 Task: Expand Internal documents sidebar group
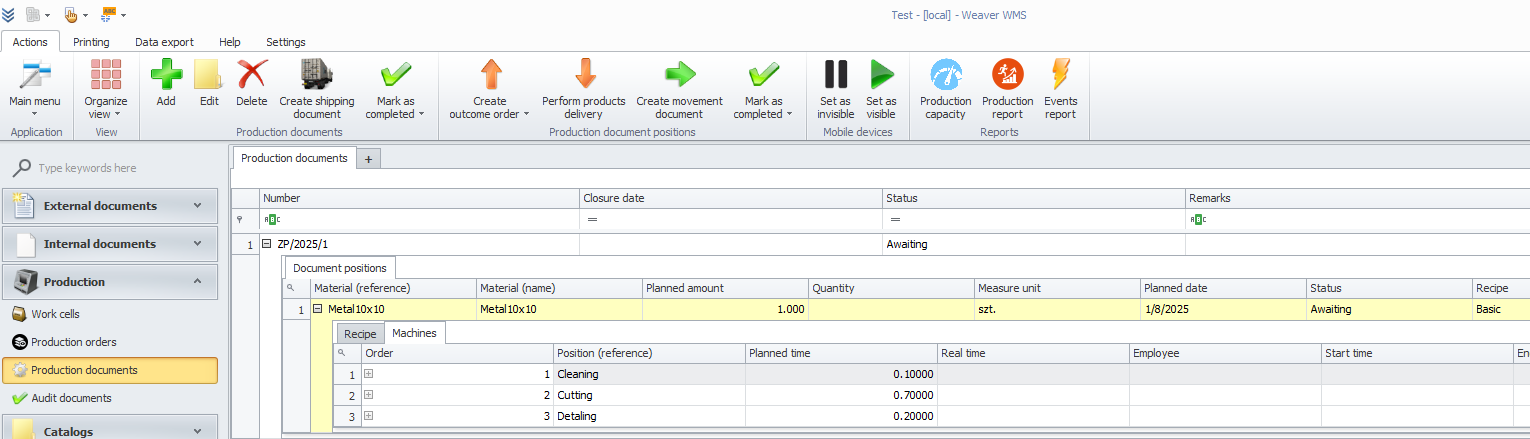pos(110,244)
